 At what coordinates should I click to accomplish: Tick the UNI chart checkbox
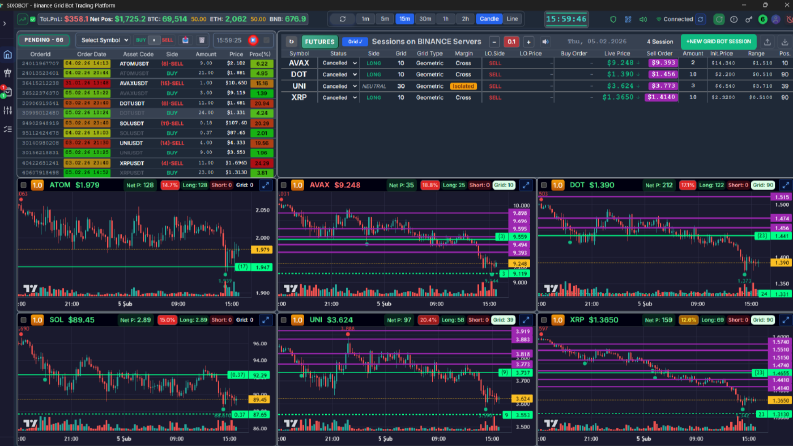[284, 320]
